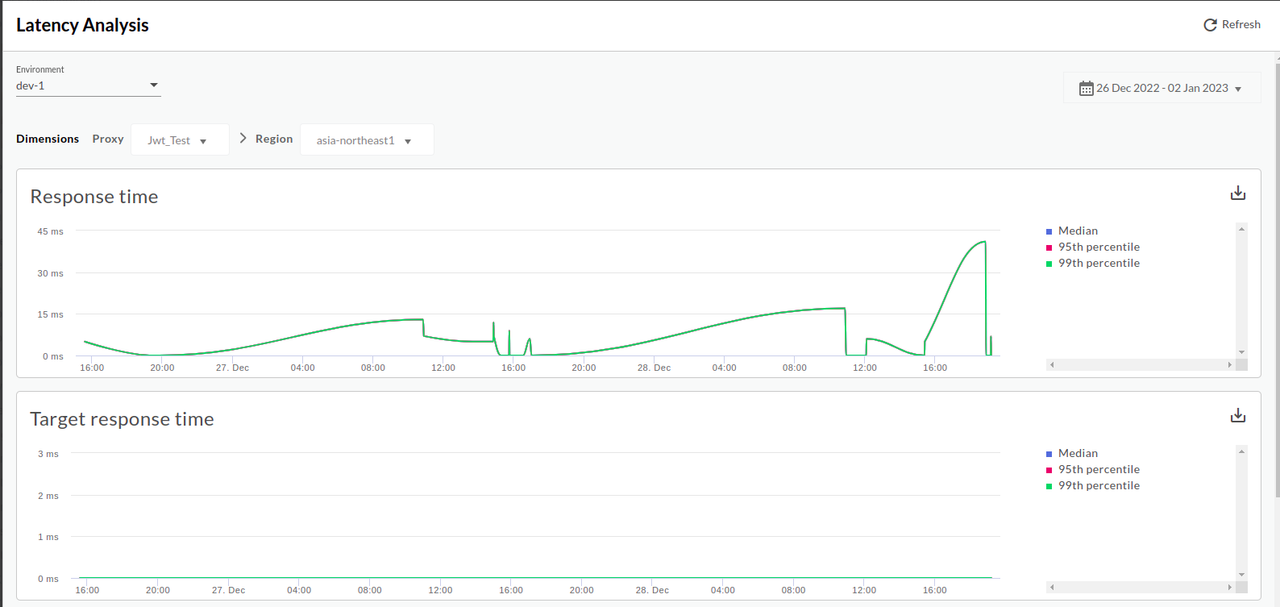Open the Proxy Jwt_Test dropdown
1280x607 pixels.
click(180, 140)
